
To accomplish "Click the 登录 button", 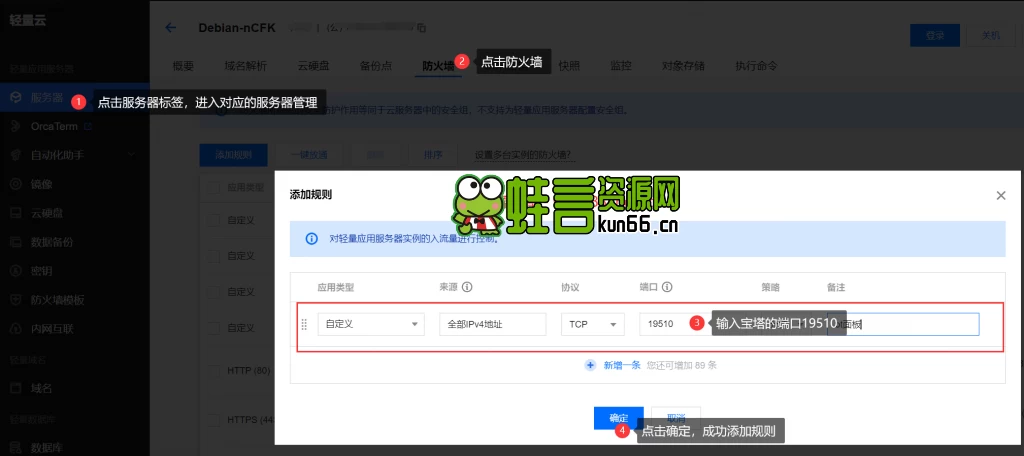I will (935, 35).
